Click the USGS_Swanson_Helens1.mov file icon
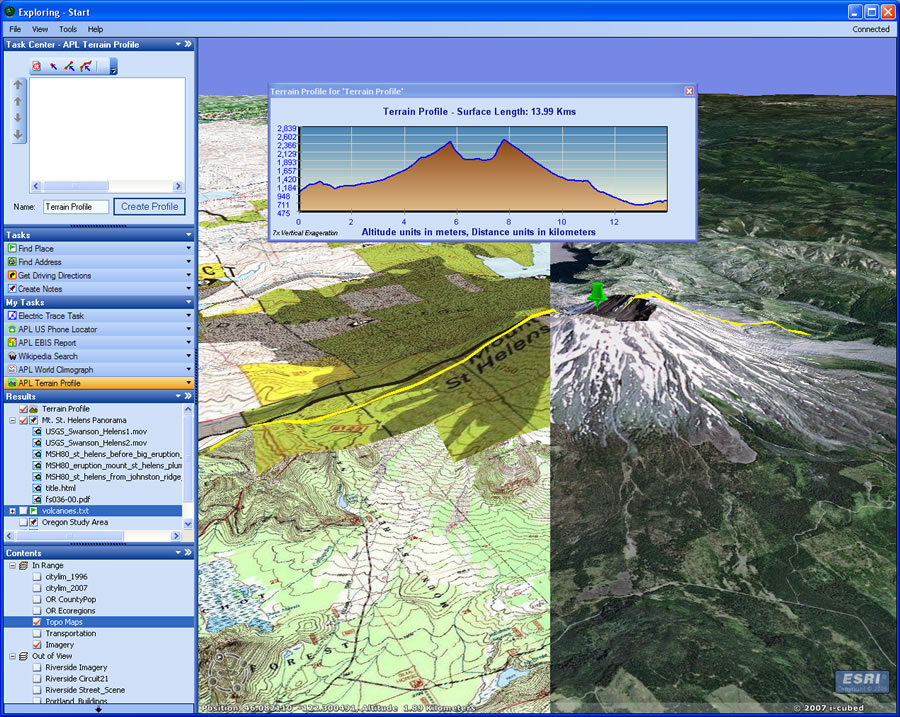This screenshot has width=900, height=717. 37,431
